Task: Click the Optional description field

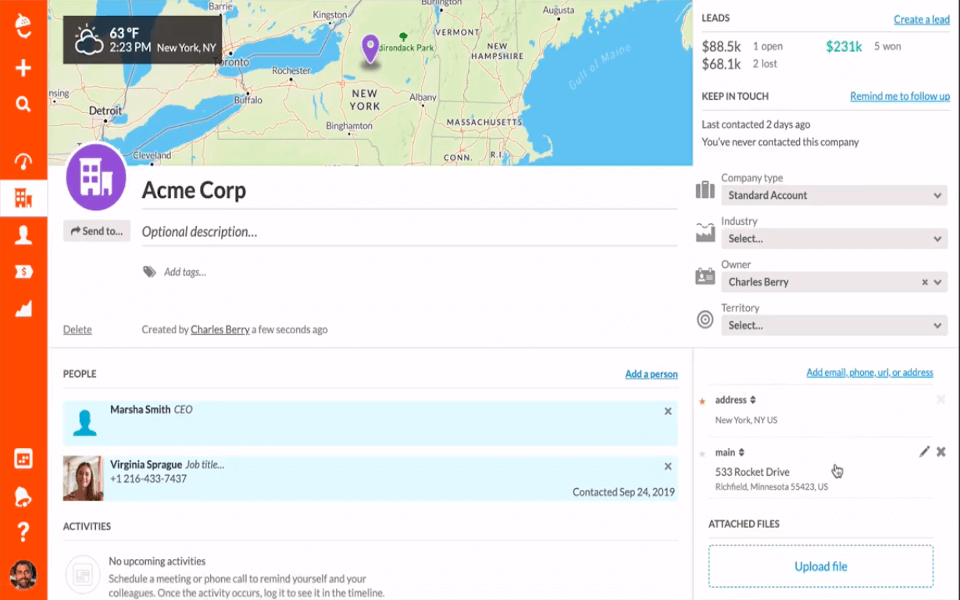Action: pyautogui.click(x=409, y=232)
